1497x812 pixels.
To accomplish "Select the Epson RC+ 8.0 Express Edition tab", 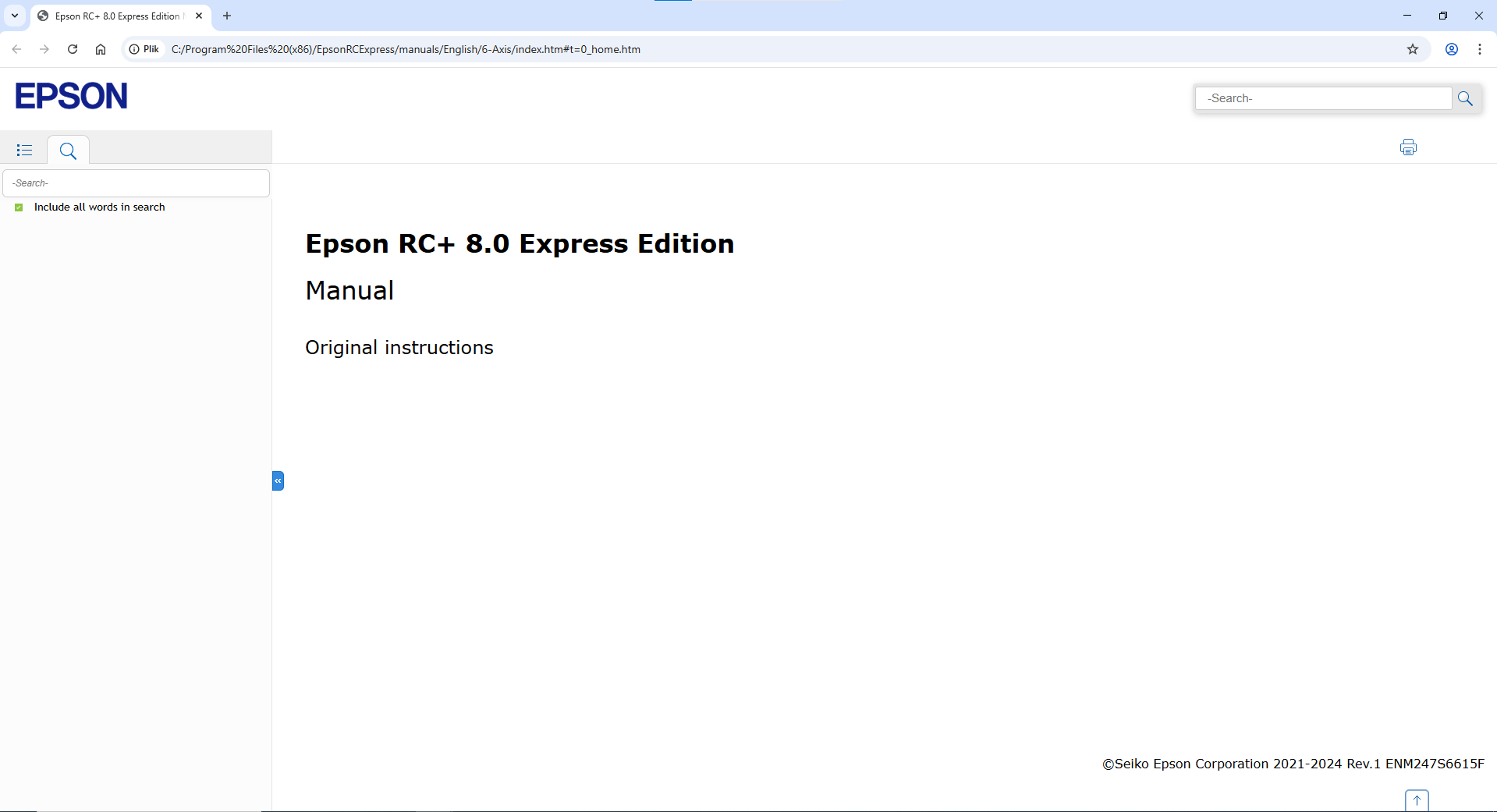I will 121,16.
